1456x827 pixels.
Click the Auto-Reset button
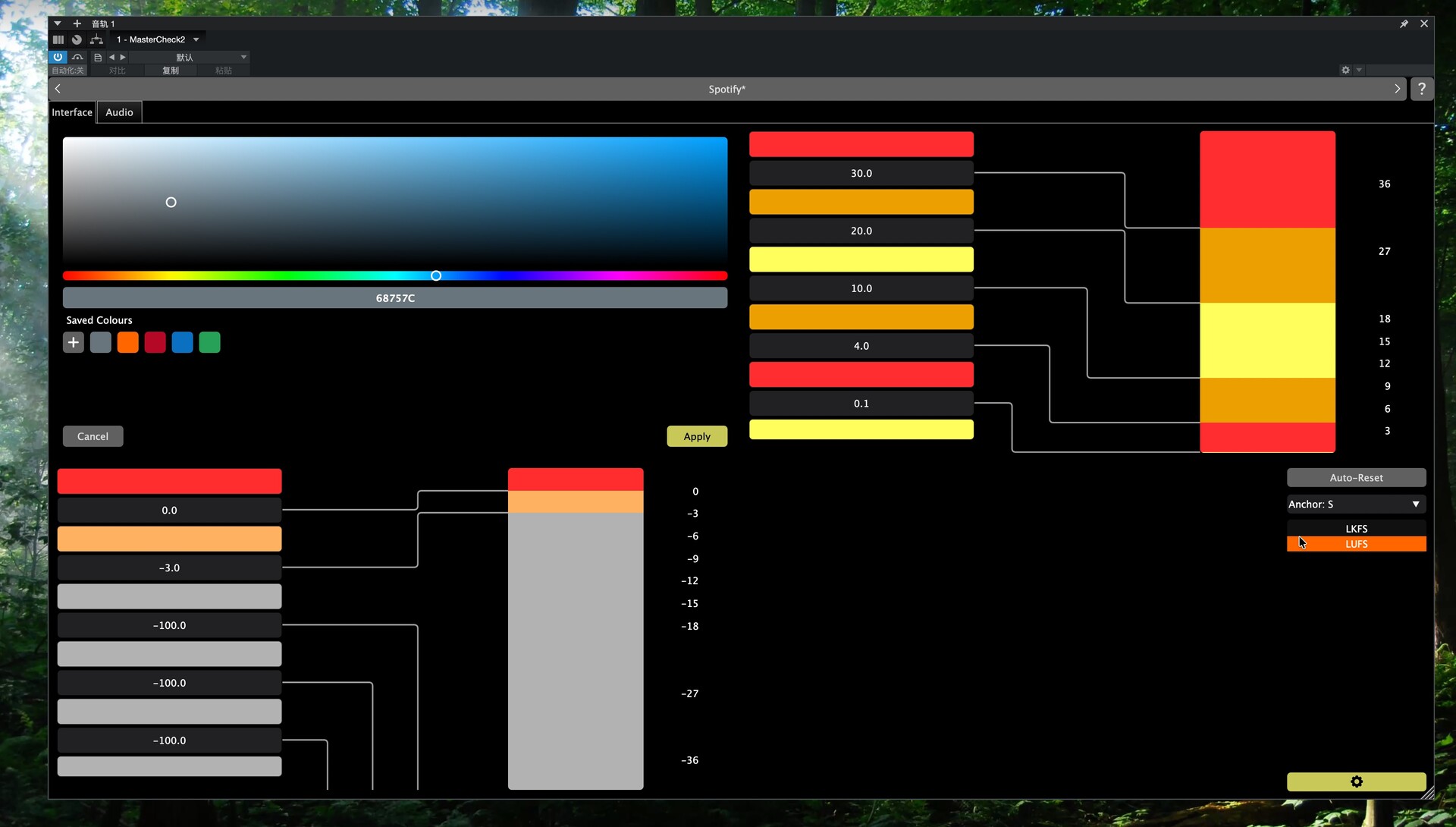click(1356, 477)
